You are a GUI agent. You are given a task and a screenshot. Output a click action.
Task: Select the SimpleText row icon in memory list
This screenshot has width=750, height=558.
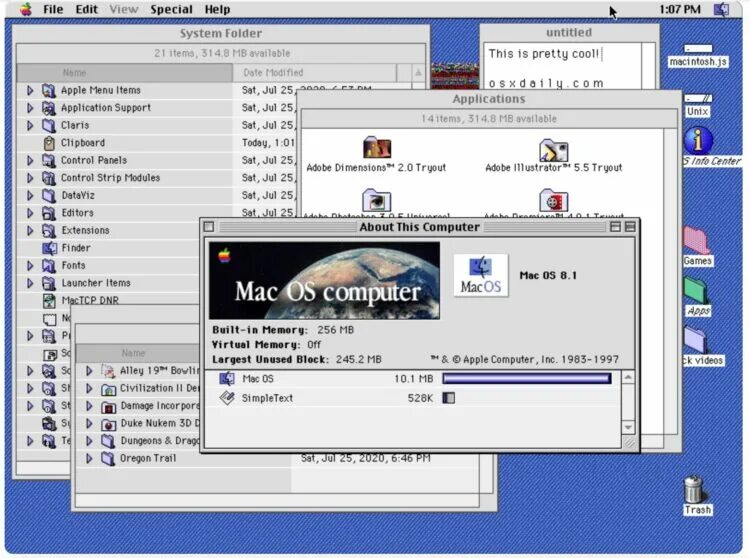pyautogui.click(x=227, y=398)
